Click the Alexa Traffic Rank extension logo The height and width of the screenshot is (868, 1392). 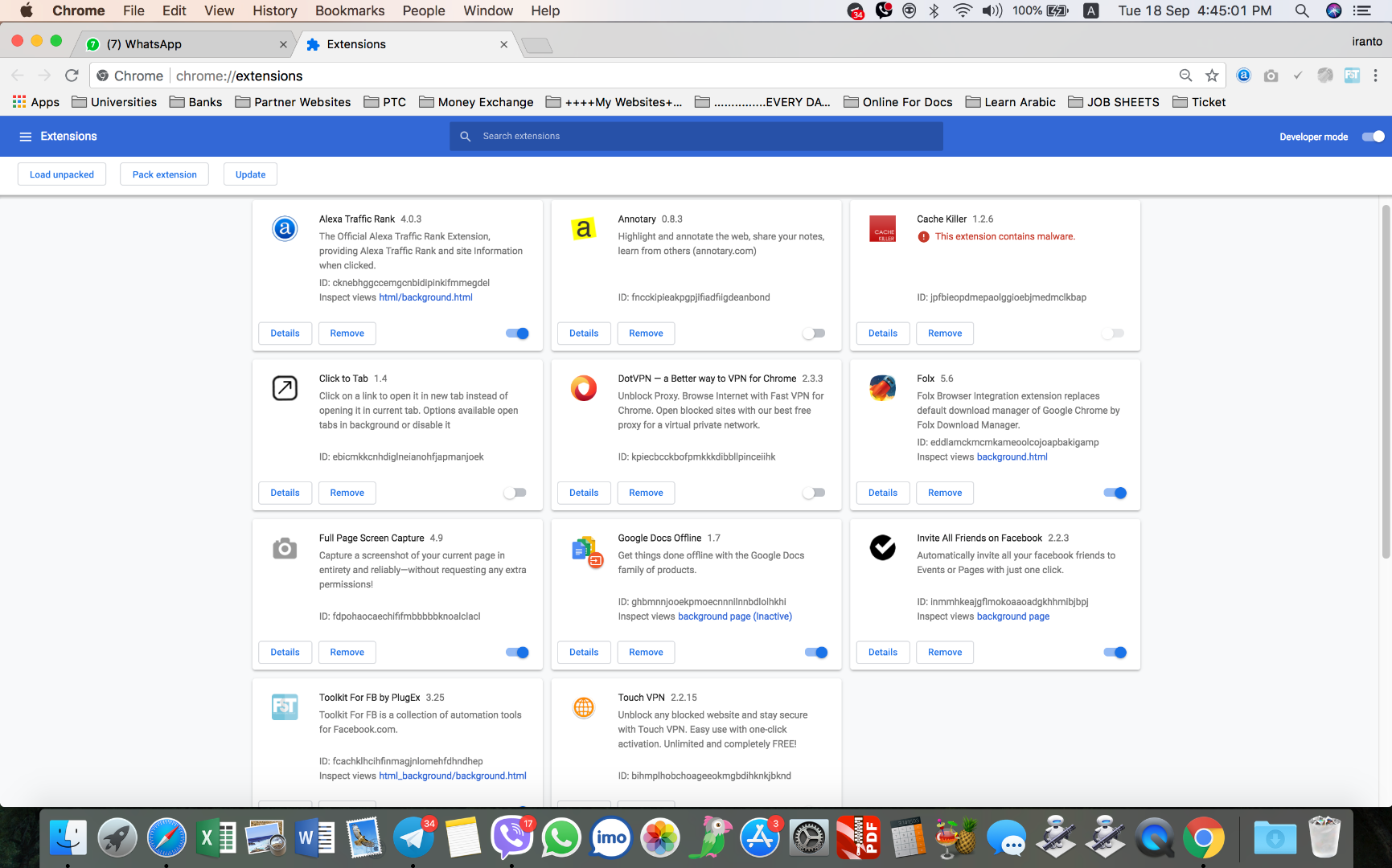pyautogui.click(x=285, y=229)
